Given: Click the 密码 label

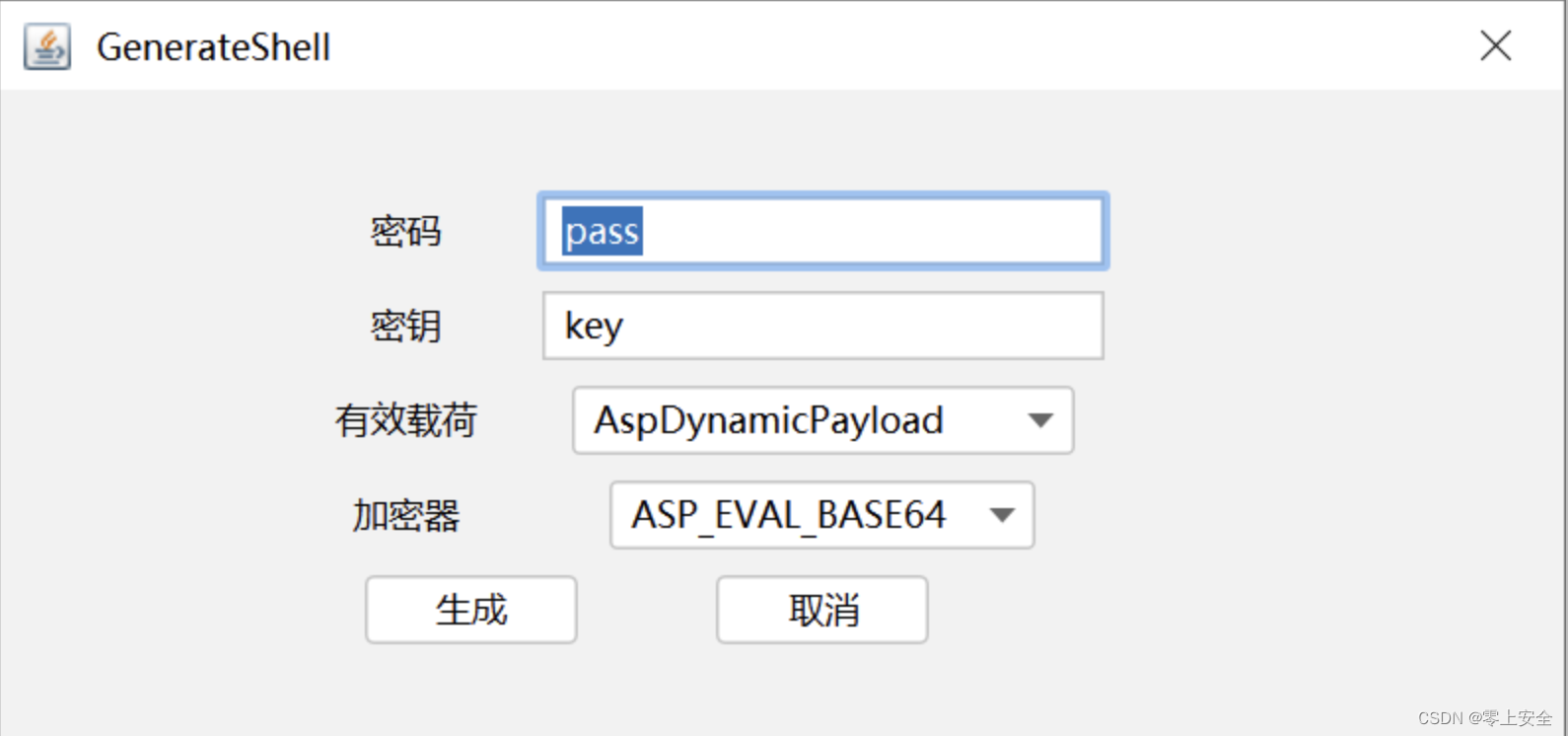Looking at the screenshot, I should [404, 231].
